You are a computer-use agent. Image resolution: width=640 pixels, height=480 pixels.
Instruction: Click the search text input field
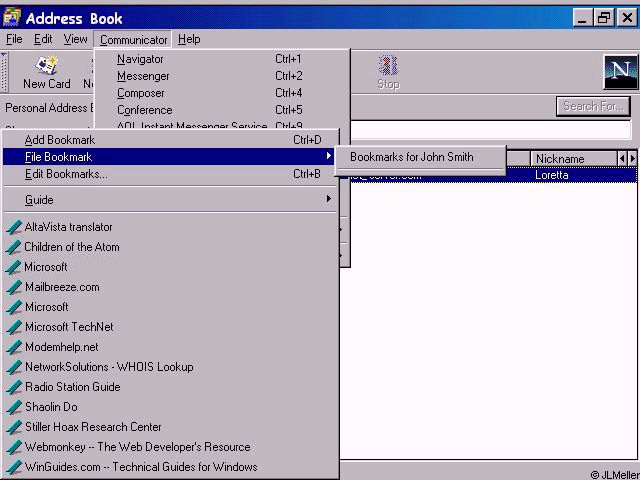point(491,130)
